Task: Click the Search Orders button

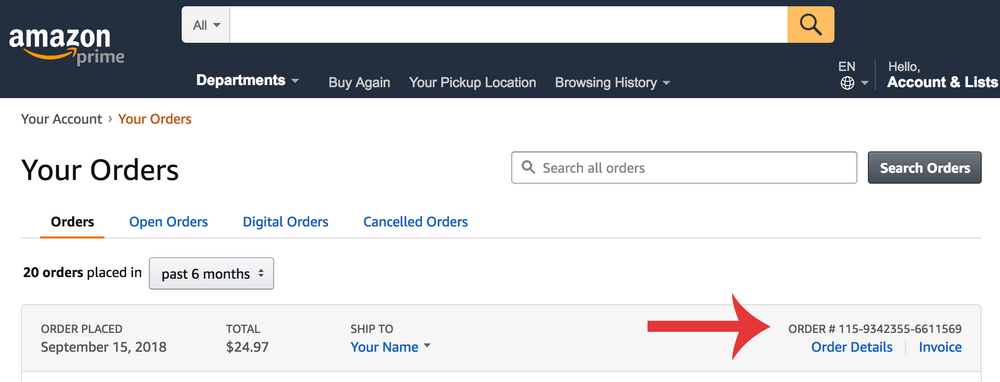Action: point(925,168)
